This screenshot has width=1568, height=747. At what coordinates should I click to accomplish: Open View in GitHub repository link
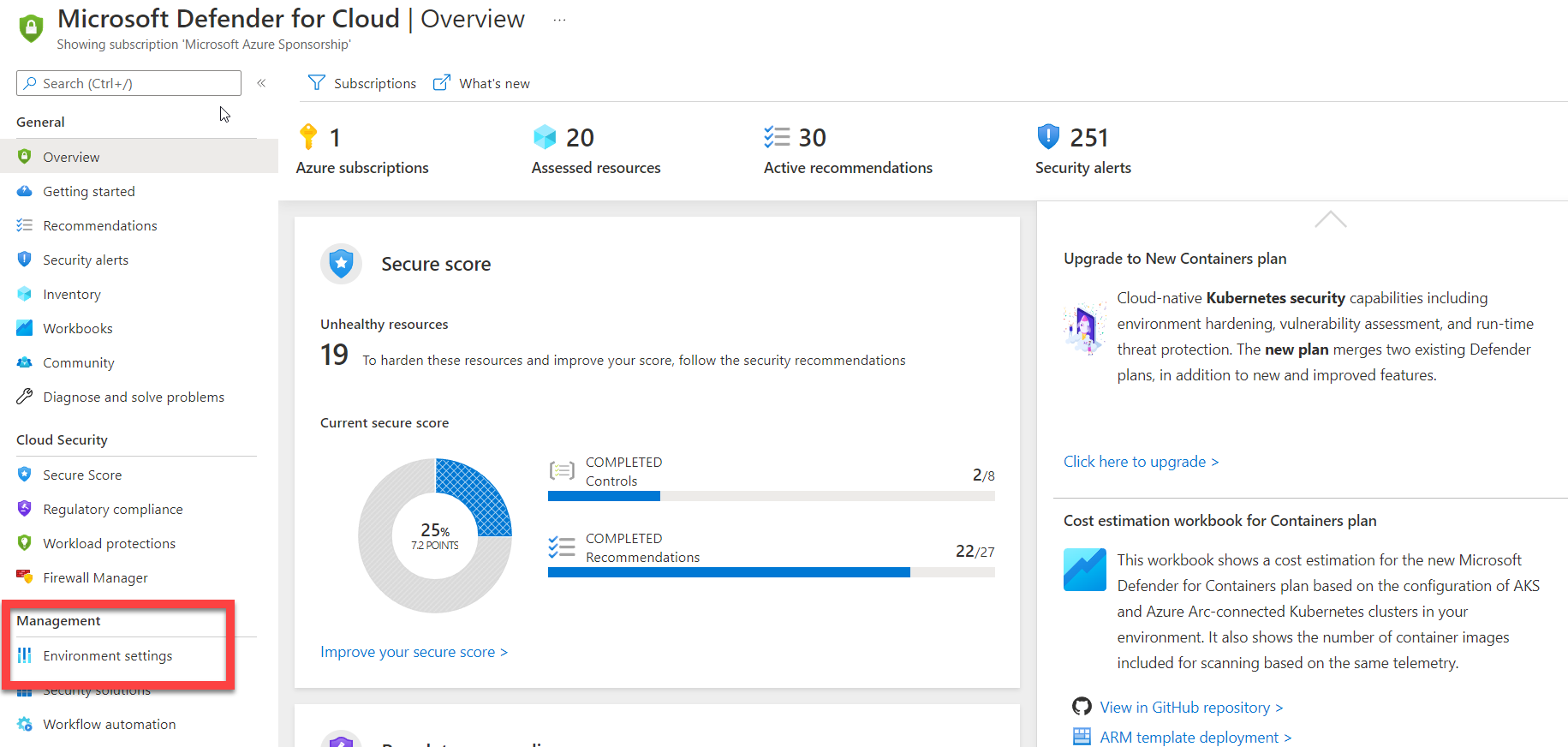point(1191,708)
